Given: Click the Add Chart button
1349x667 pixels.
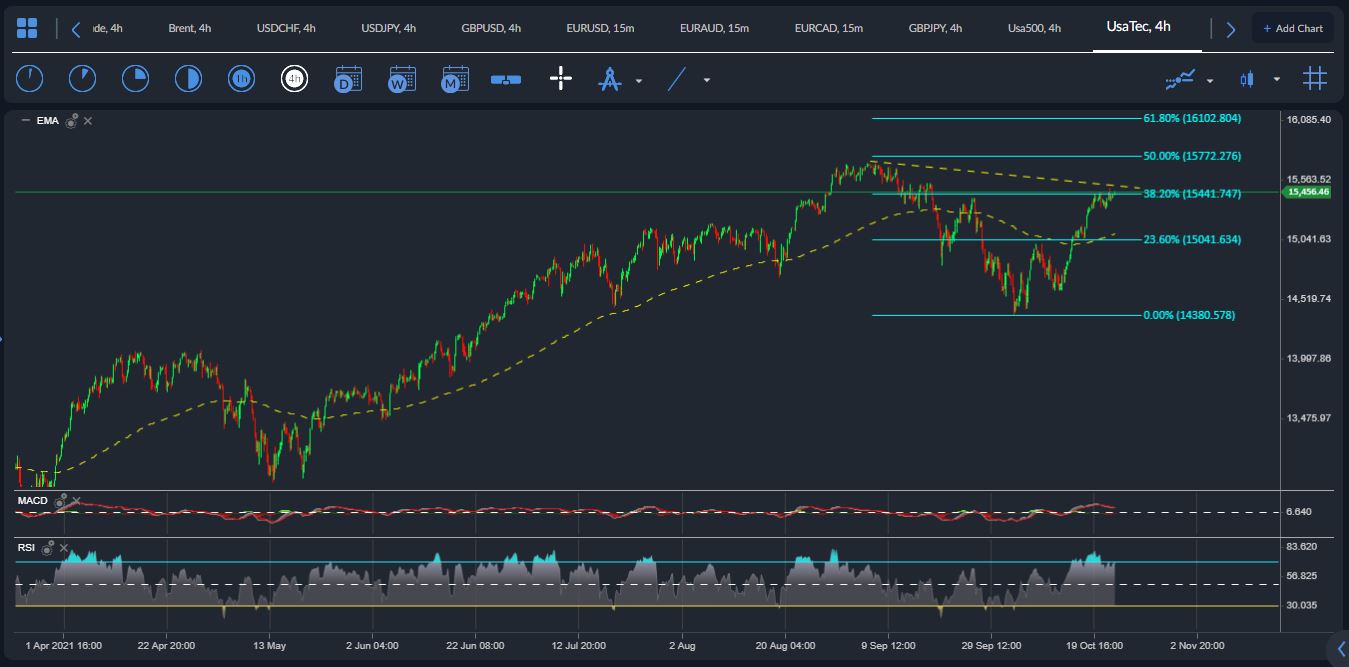Looking at the screenshot, I should click(1293, 28).
